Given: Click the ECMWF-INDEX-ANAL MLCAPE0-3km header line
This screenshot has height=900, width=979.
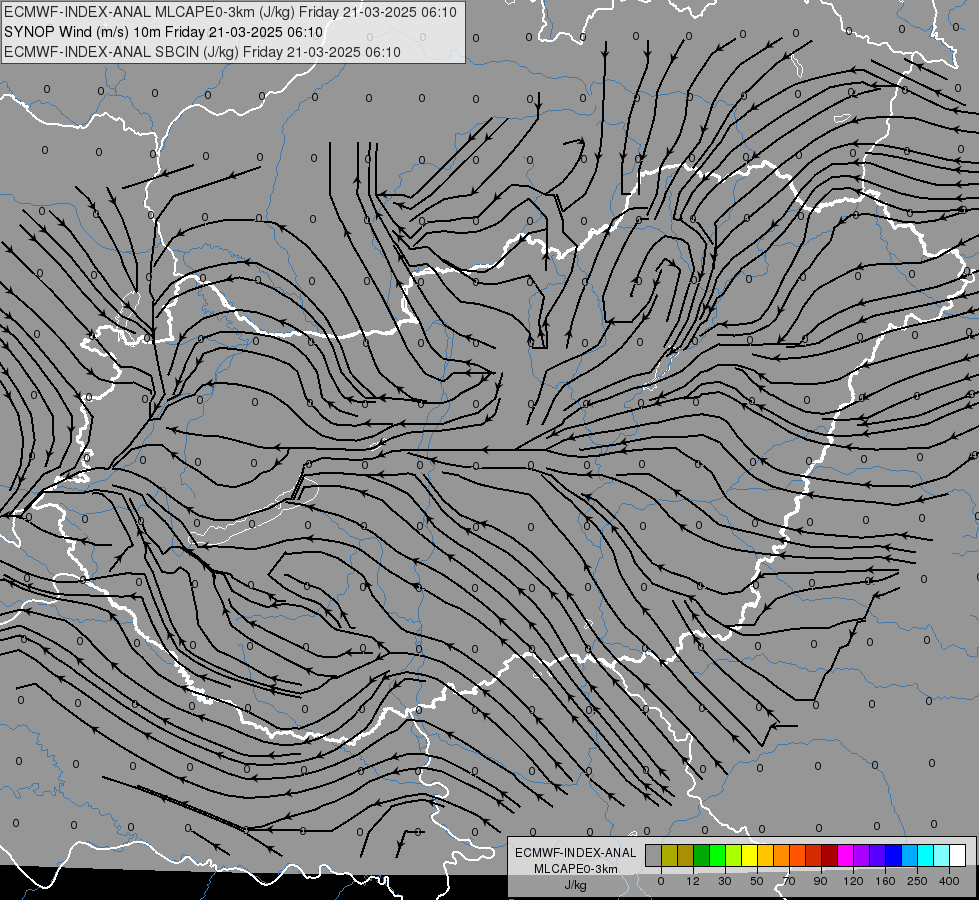Looking at the screenshot, I should [230, 12].
